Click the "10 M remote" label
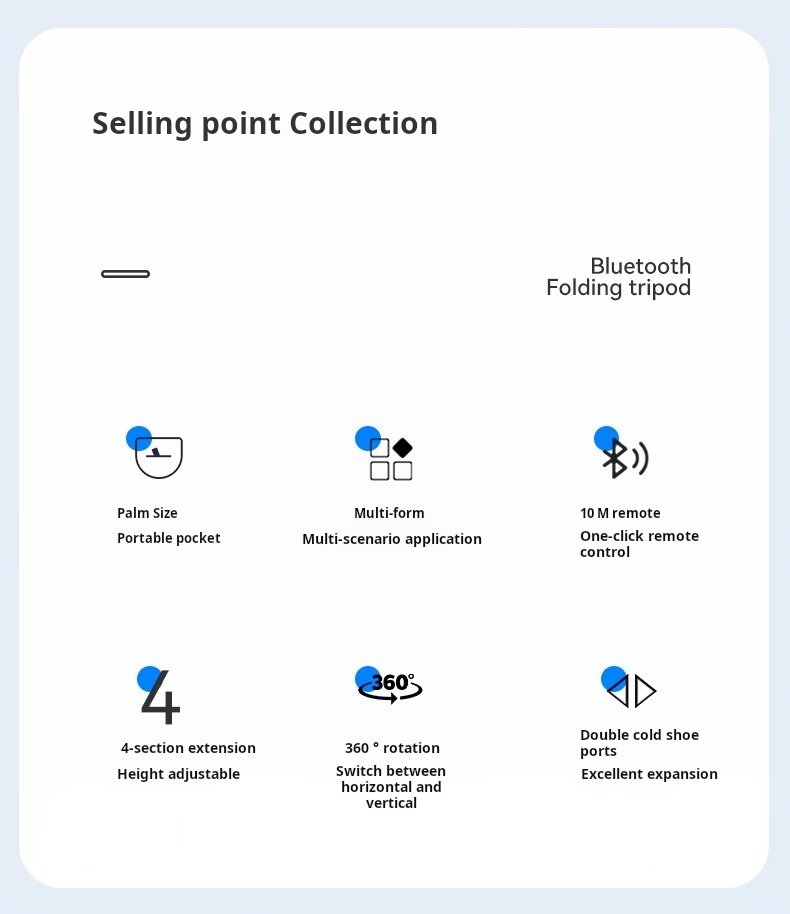 pos(620,513)
